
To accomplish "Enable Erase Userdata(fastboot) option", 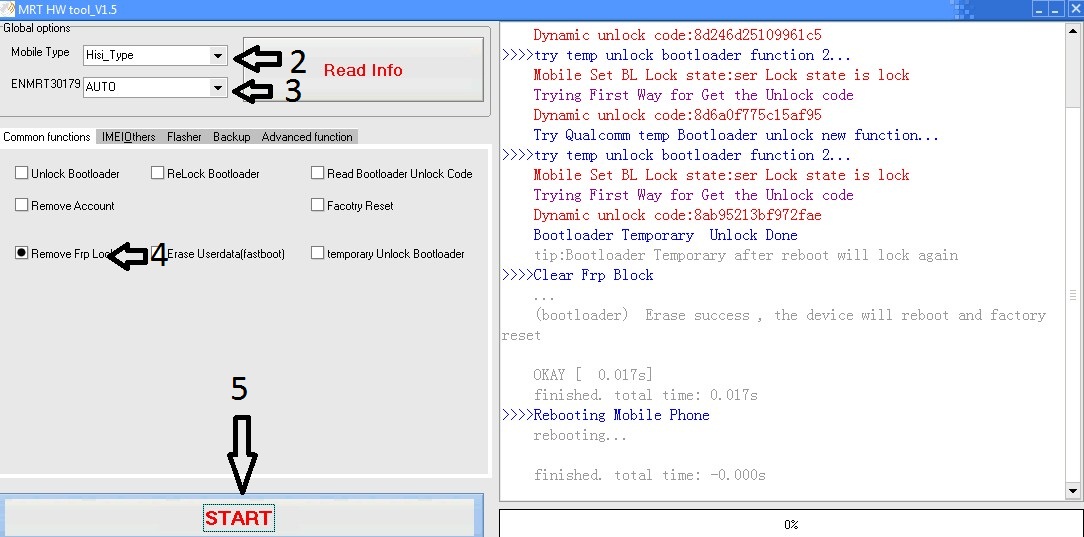I will point(157,253).
